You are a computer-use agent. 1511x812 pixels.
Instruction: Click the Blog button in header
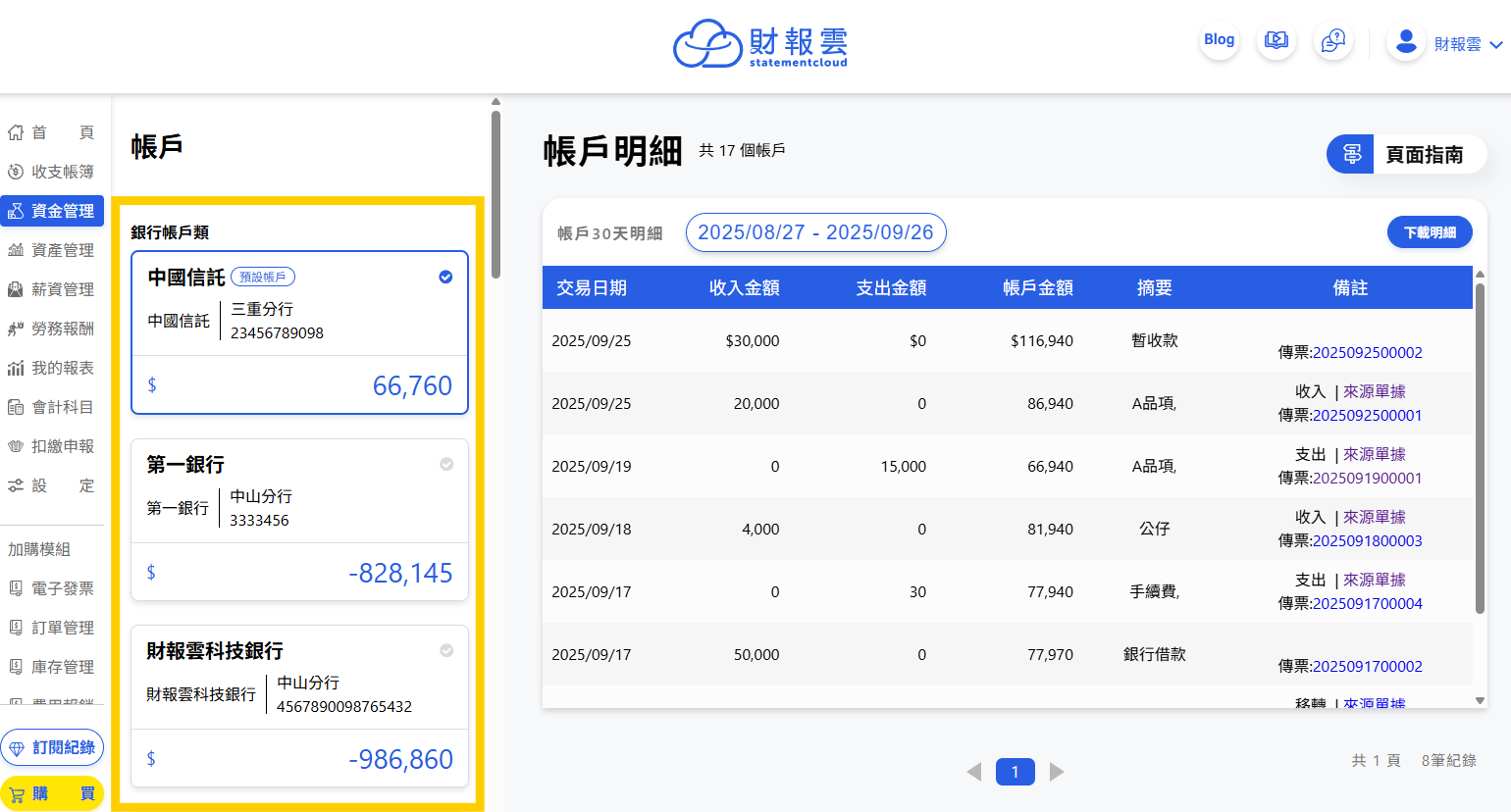tap(1219, 39)
